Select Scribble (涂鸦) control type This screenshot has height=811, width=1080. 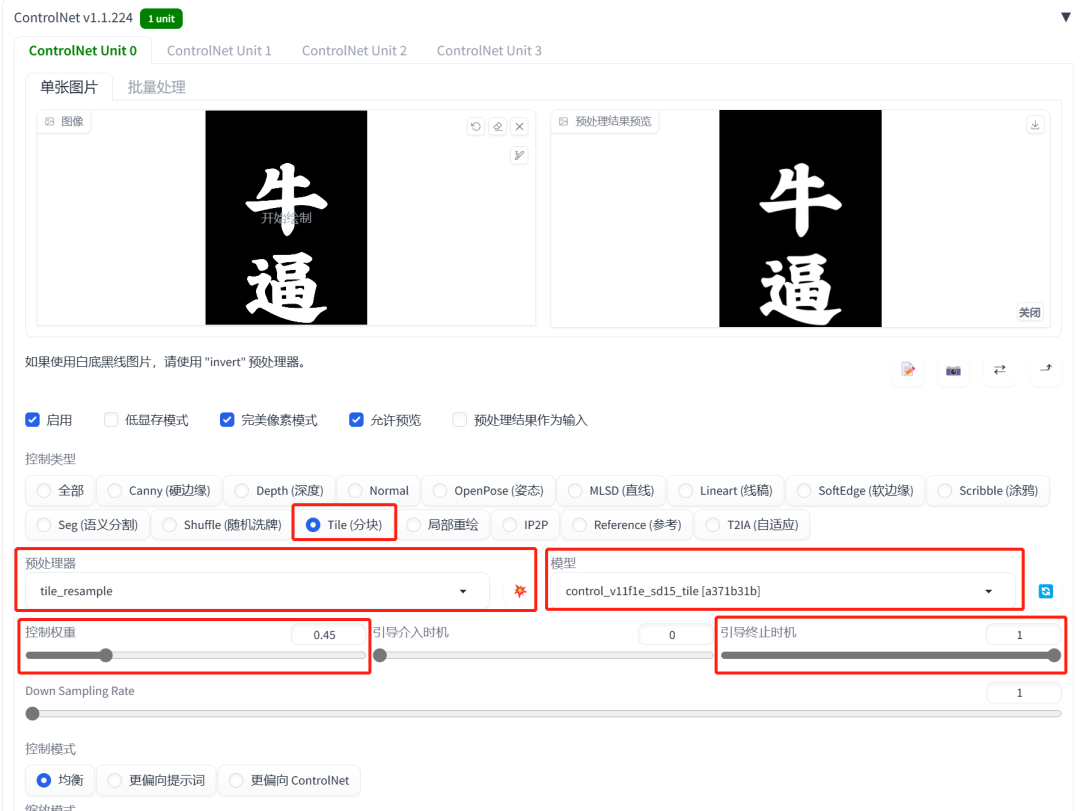[988, 491]
